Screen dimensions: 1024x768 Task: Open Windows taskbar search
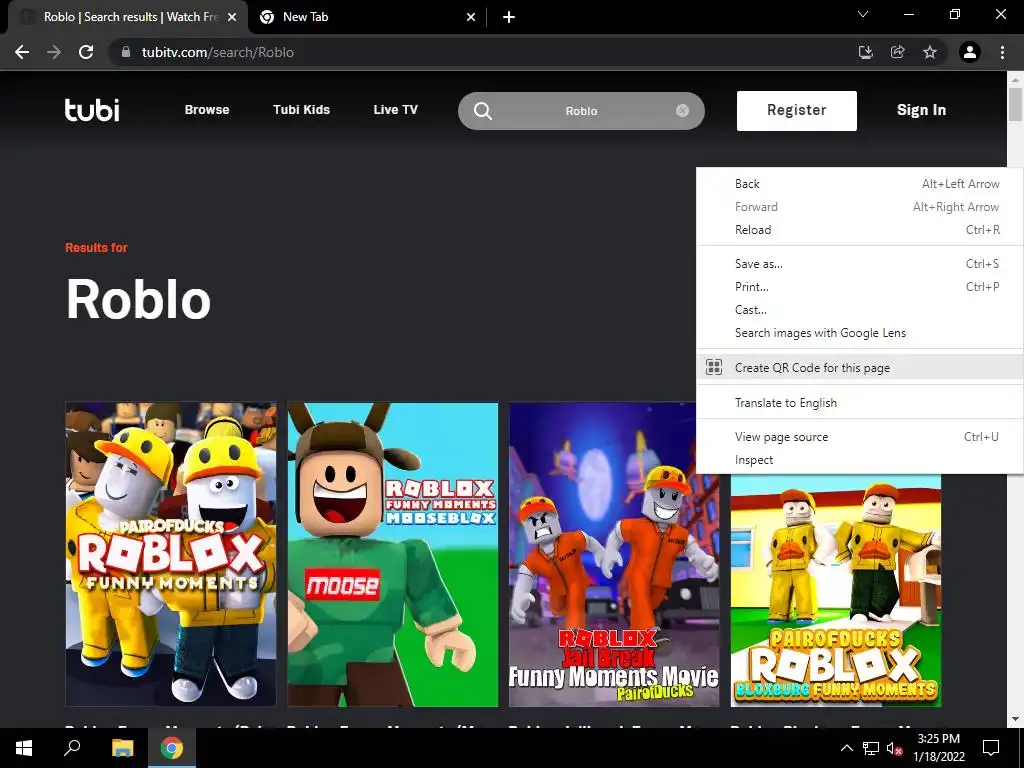click(72, 748)
